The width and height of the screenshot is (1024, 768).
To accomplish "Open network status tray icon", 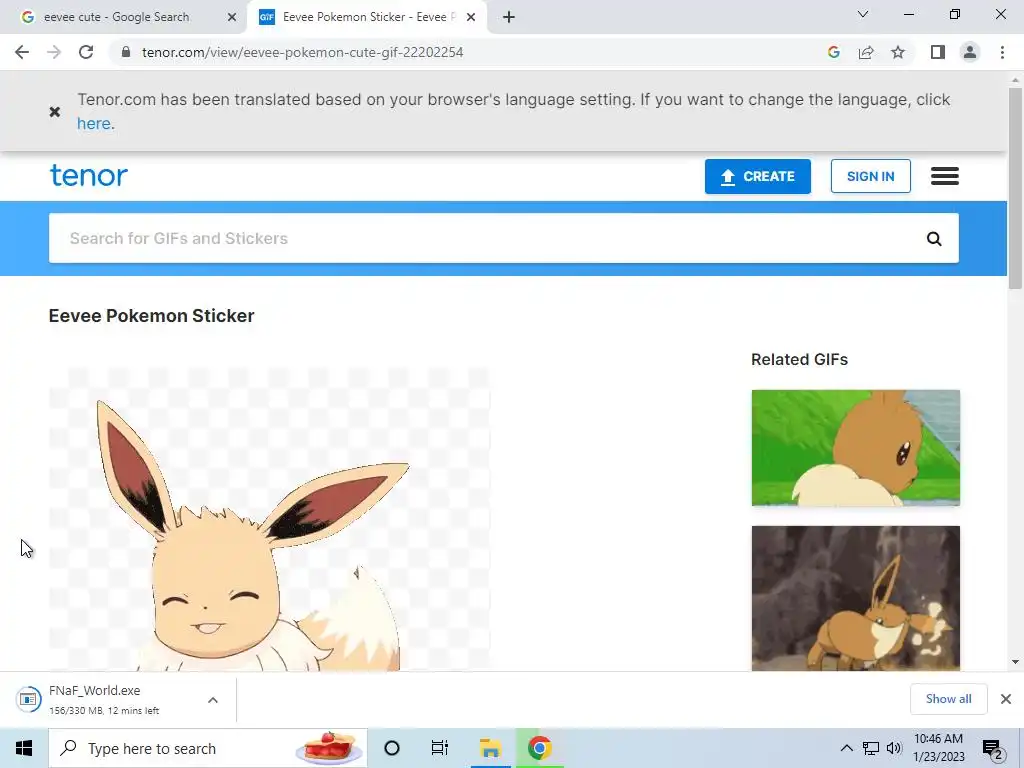I will 871,748.
